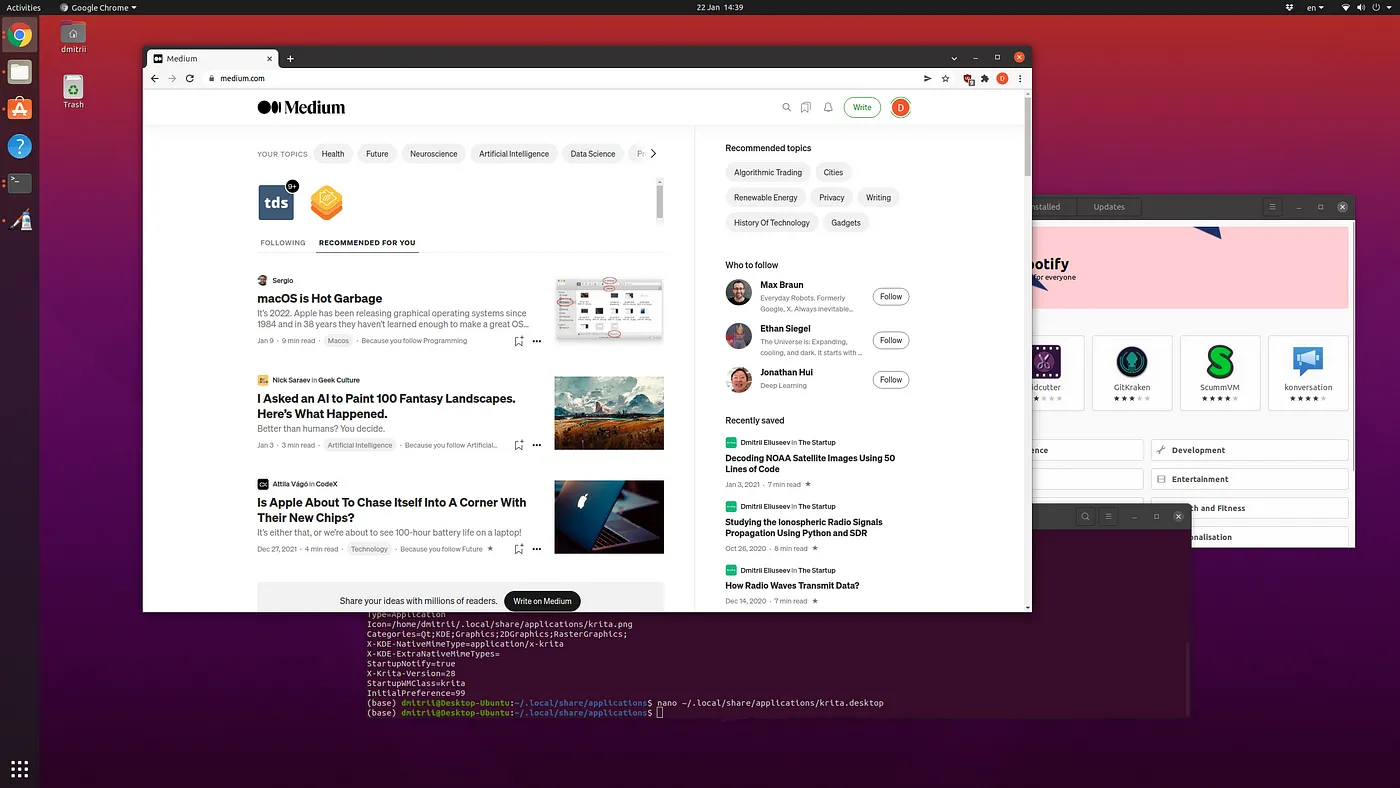Open the orange hexagon publication icon
The height and width of the screenshot is (788, 1400).
[327, 202]
